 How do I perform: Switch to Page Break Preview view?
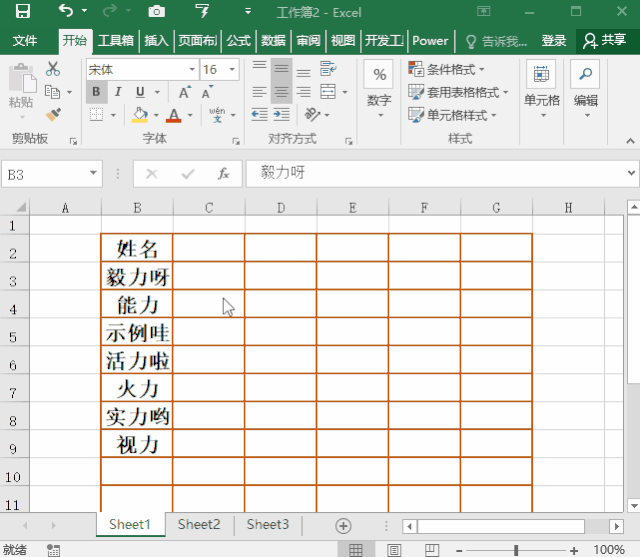click(x=432, y=550)
